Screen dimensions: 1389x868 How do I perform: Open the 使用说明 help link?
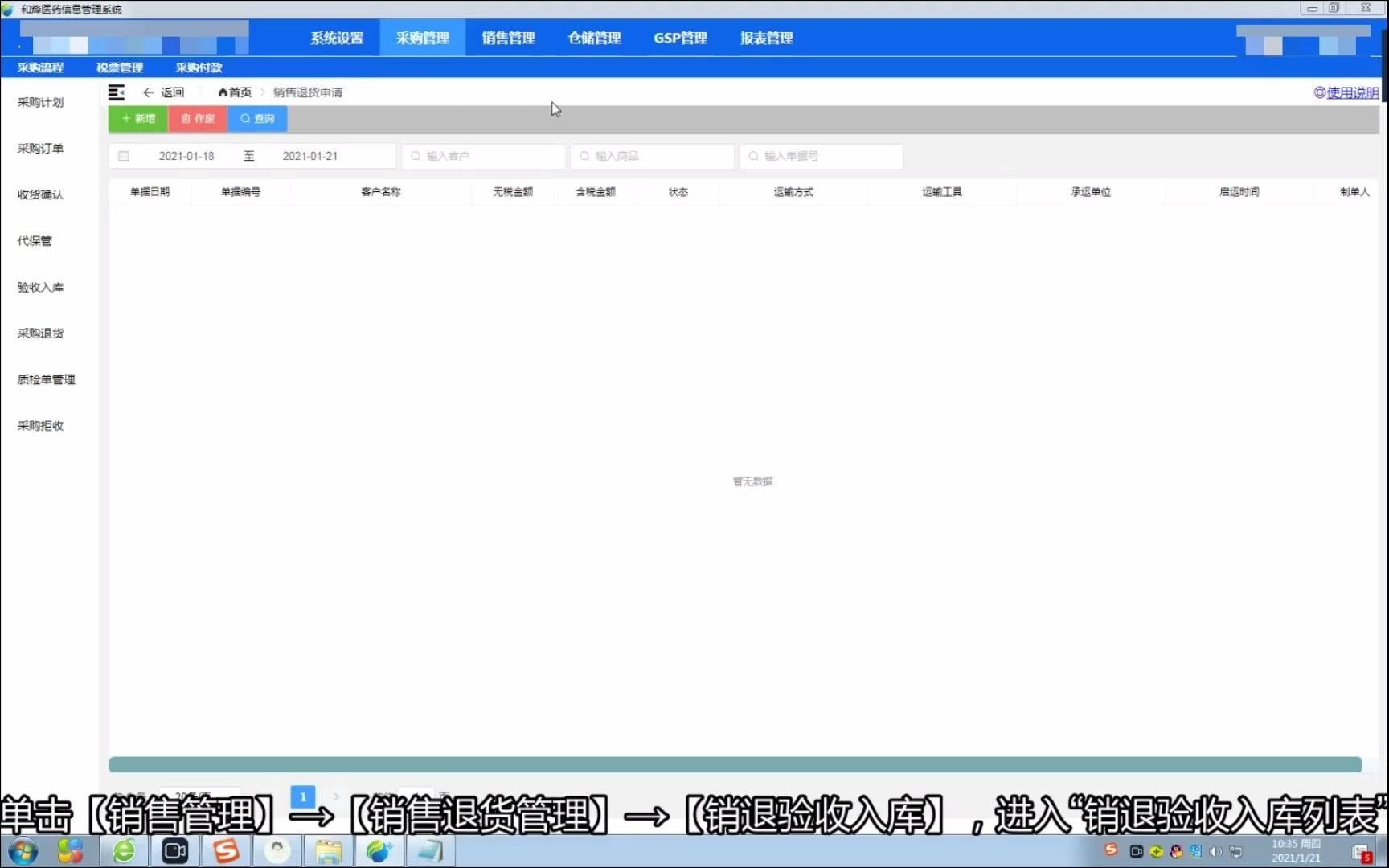1346,92
